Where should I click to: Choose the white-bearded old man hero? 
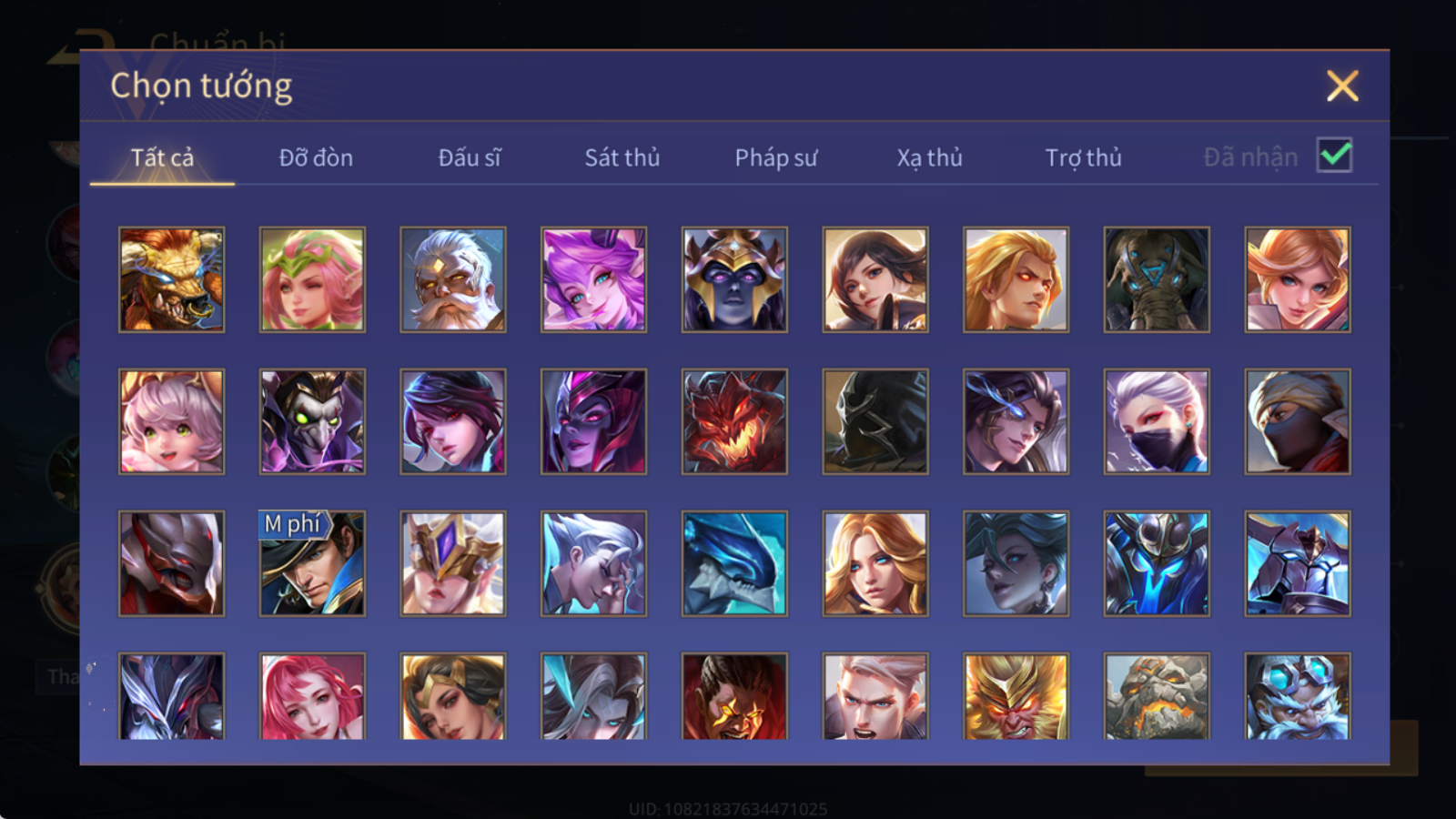tap(452, 279)
